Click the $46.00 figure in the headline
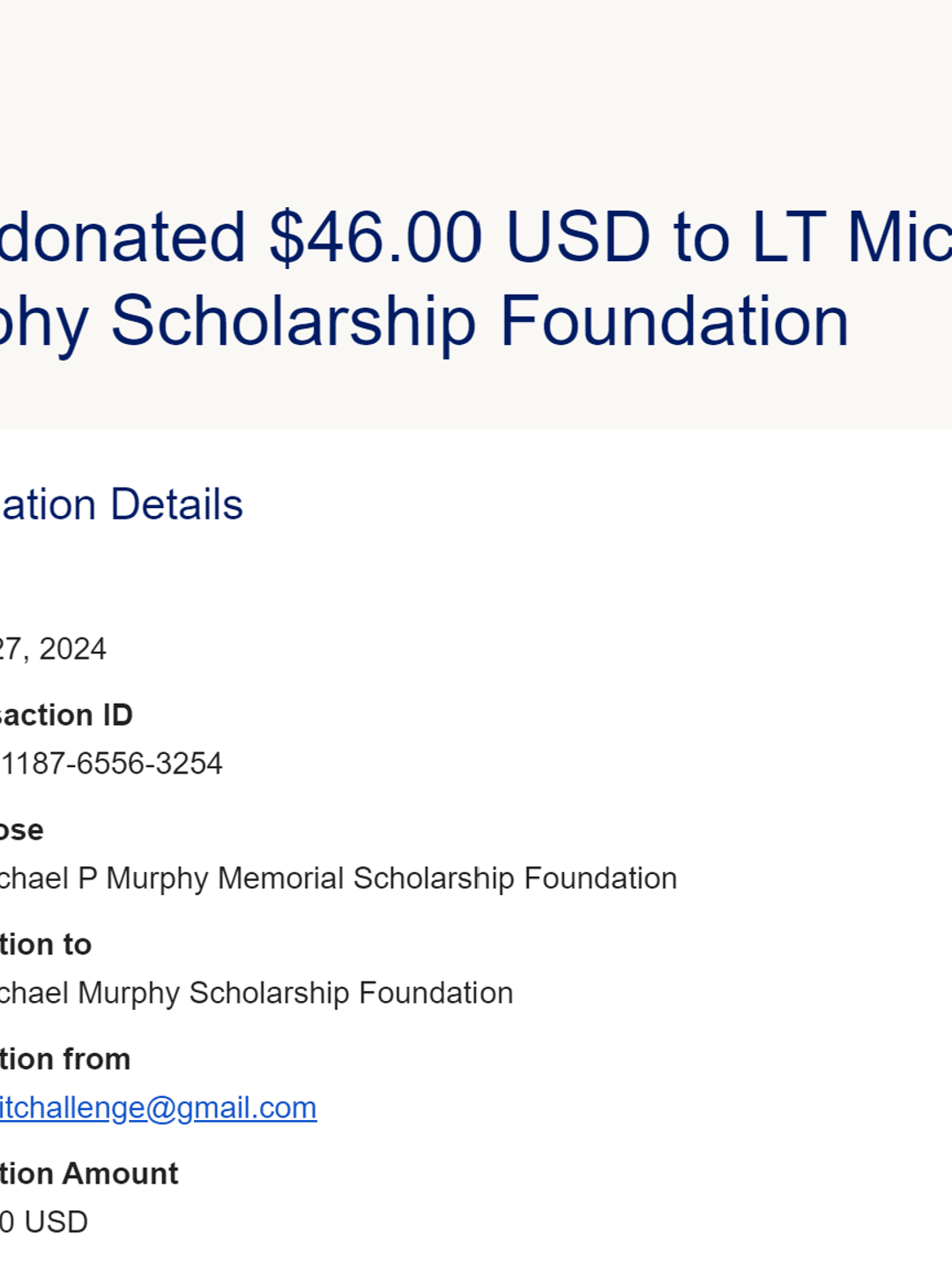Screen dimensions: 952x1270 coord(376,237)
